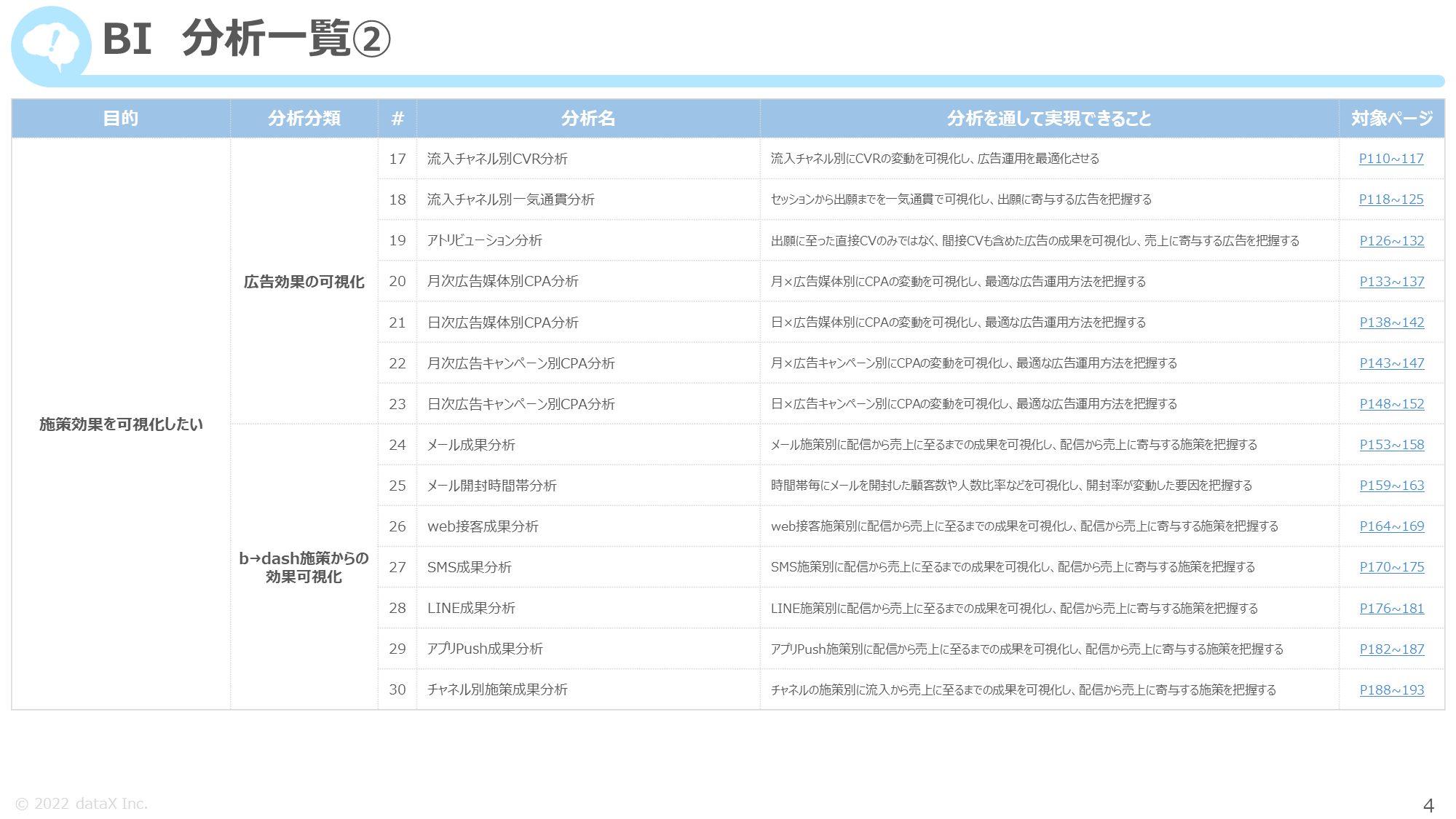Open page link P138~142

1392,323
